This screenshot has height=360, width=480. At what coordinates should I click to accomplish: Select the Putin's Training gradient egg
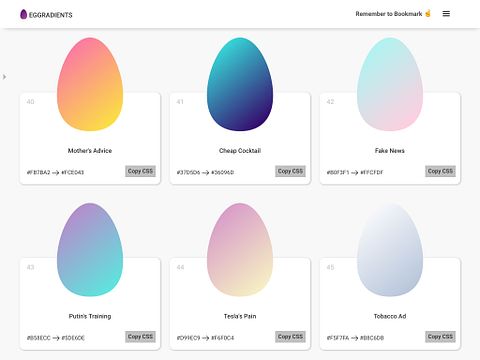point(90,250)
